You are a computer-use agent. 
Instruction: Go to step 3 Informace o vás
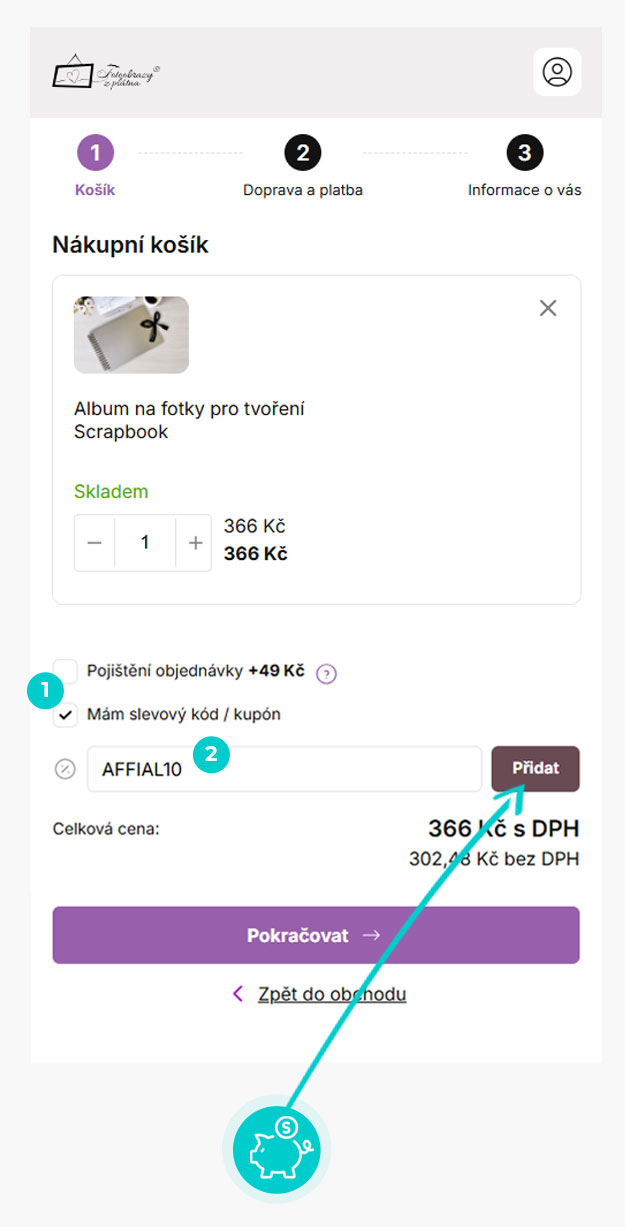click(524, 154)
